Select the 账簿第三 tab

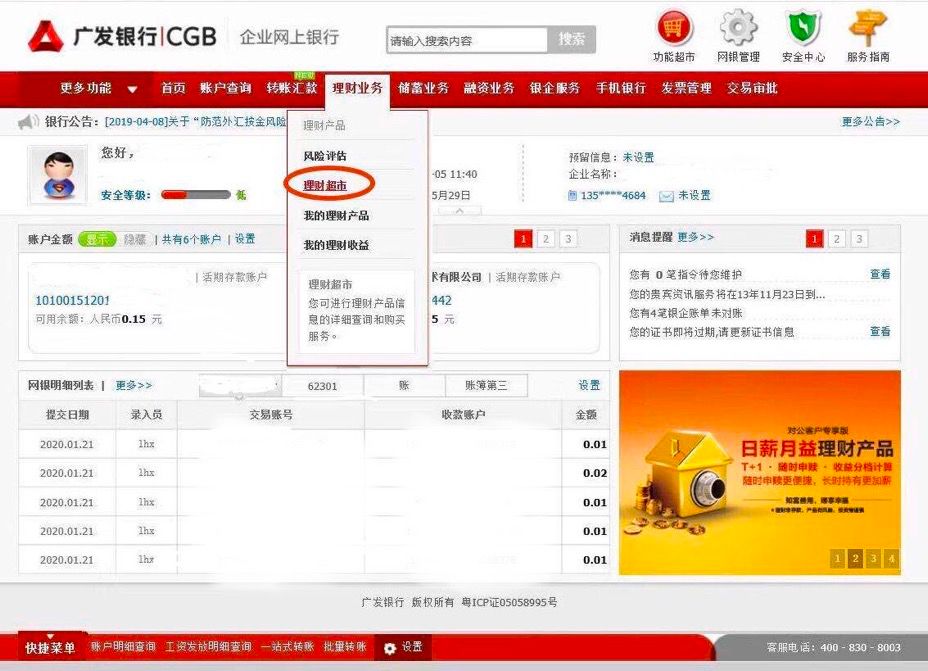pos(486,386)
